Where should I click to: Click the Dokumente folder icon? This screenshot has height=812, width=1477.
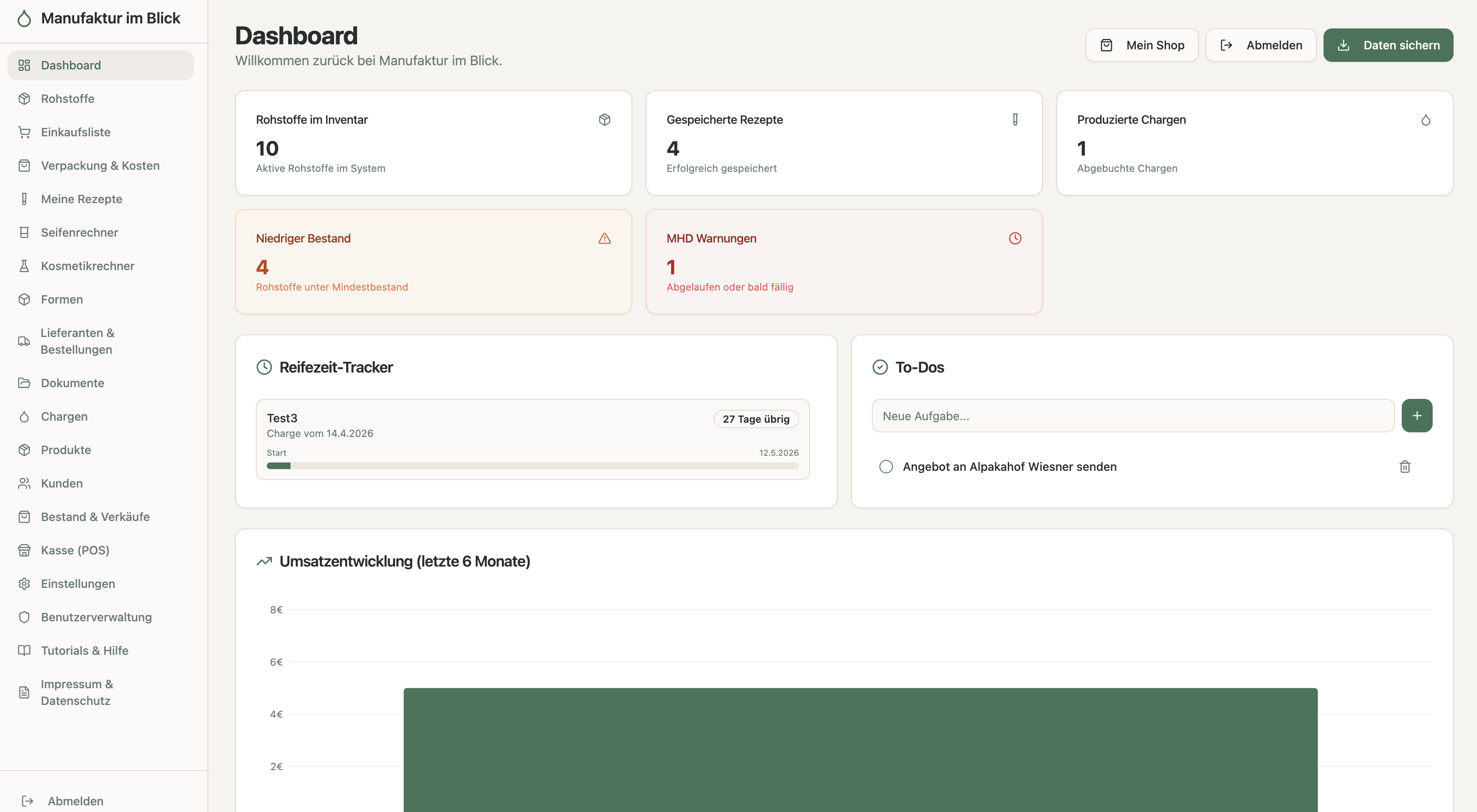pos(24,383)
